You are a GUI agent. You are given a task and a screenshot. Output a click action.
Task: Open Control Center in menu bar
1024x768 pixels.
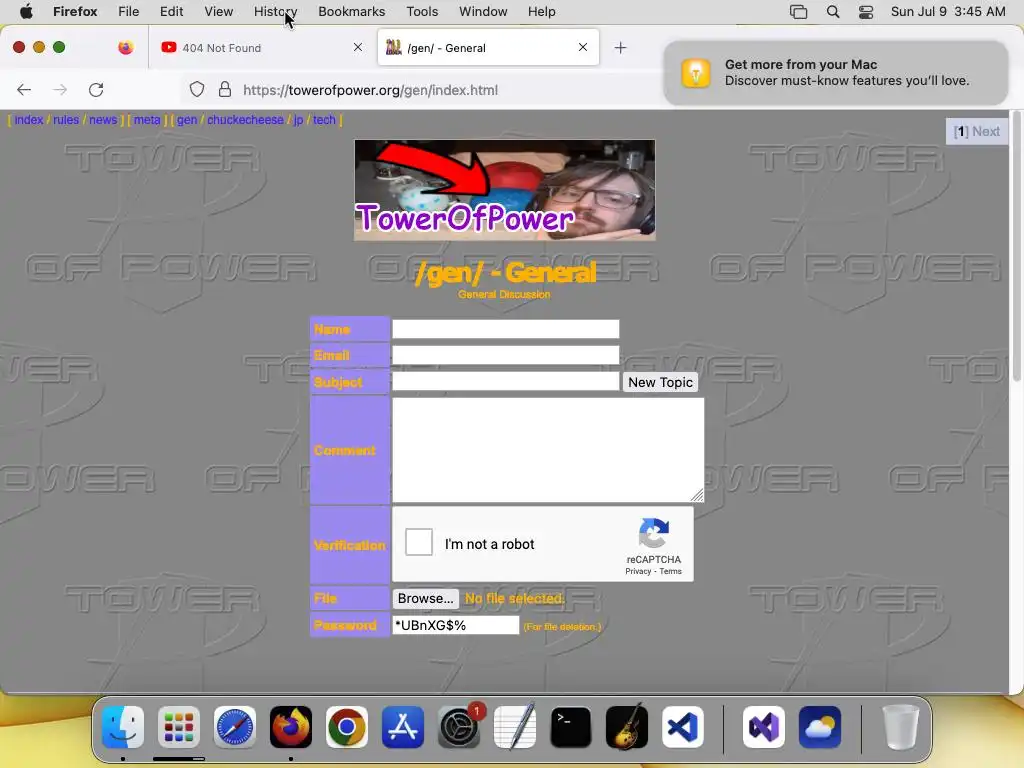pyautogui.click(x=866, y=12)
